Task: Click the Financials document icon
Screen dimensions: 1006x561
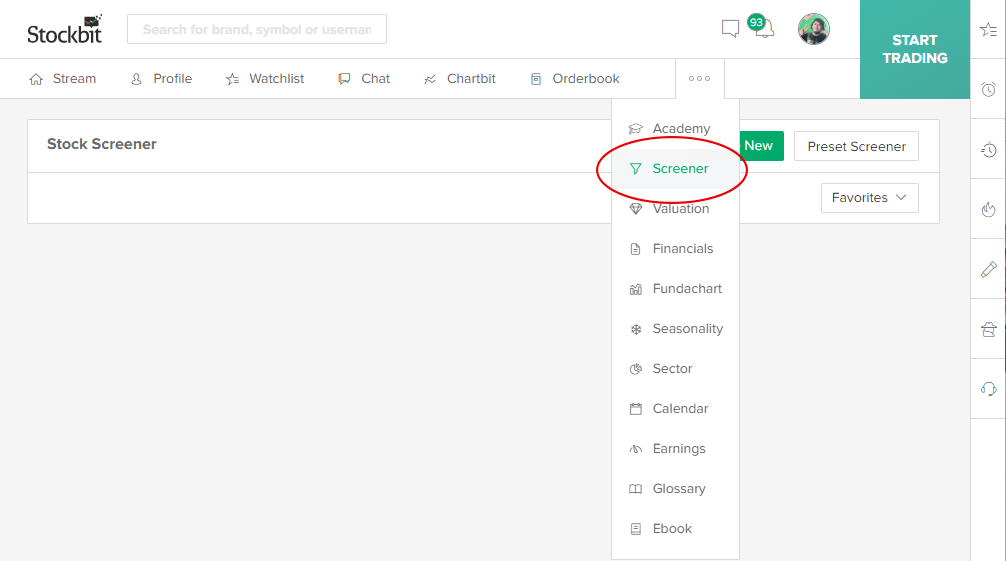Action: click(635, 249)
